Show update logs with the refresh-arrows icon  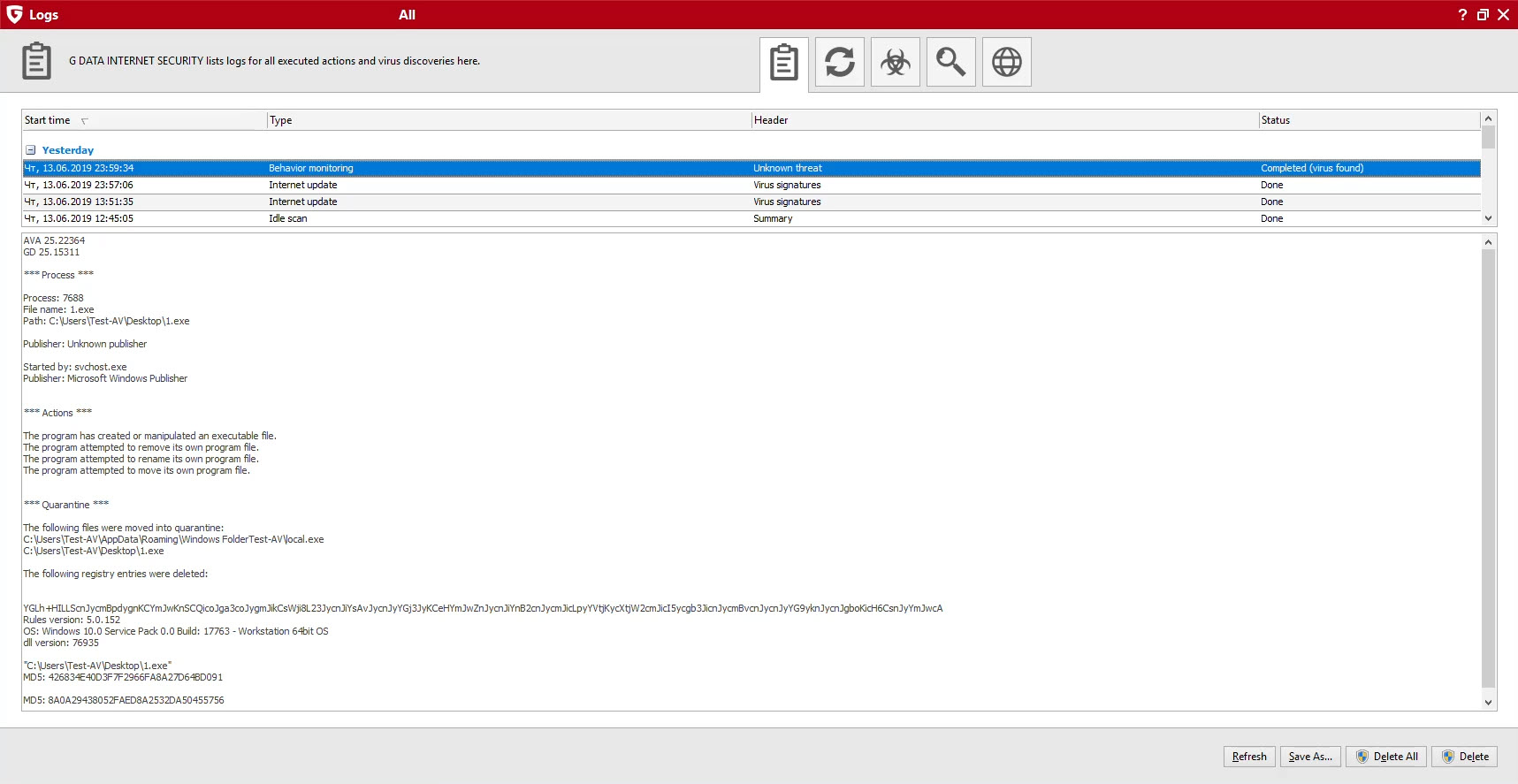[x=840, y=62]
